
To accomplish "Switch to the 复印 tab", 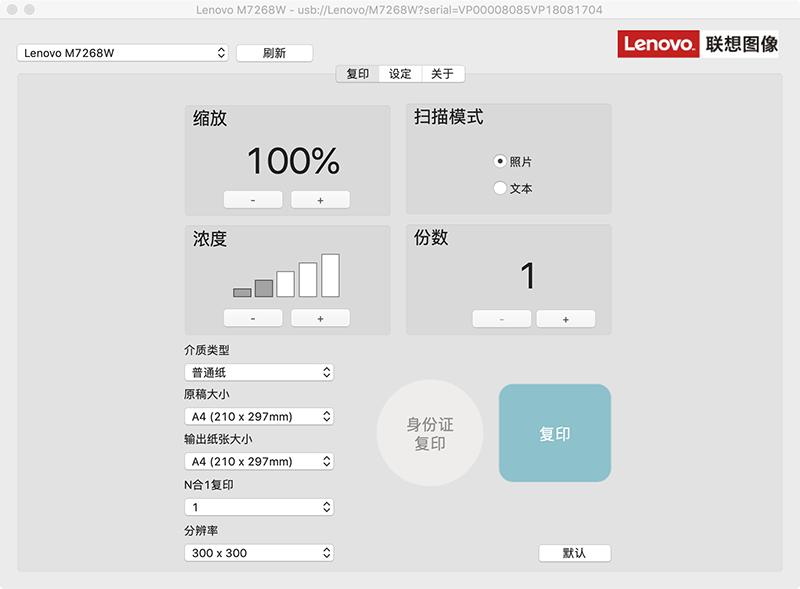I will pyautogui.click(x=358, y=74).
